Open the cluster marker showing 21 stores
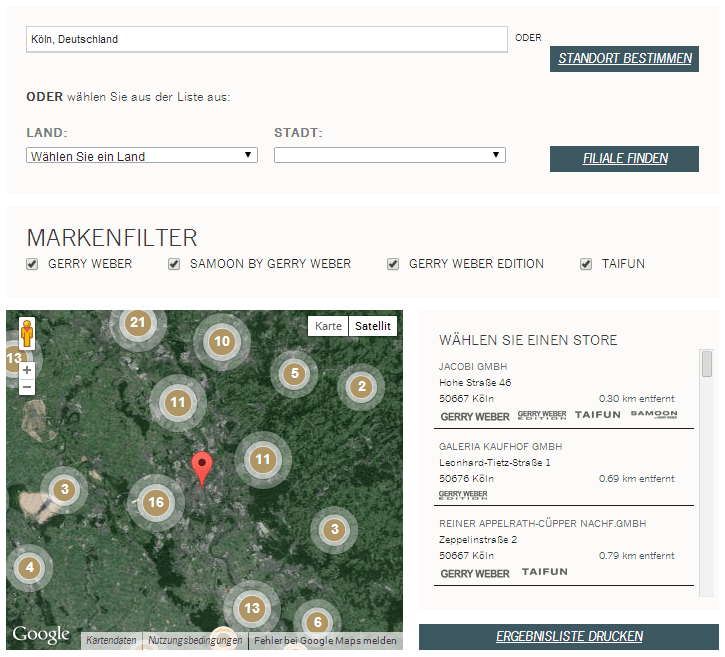Image resolution: width=725 pixels, height=657 pixels. coord(138,323)
